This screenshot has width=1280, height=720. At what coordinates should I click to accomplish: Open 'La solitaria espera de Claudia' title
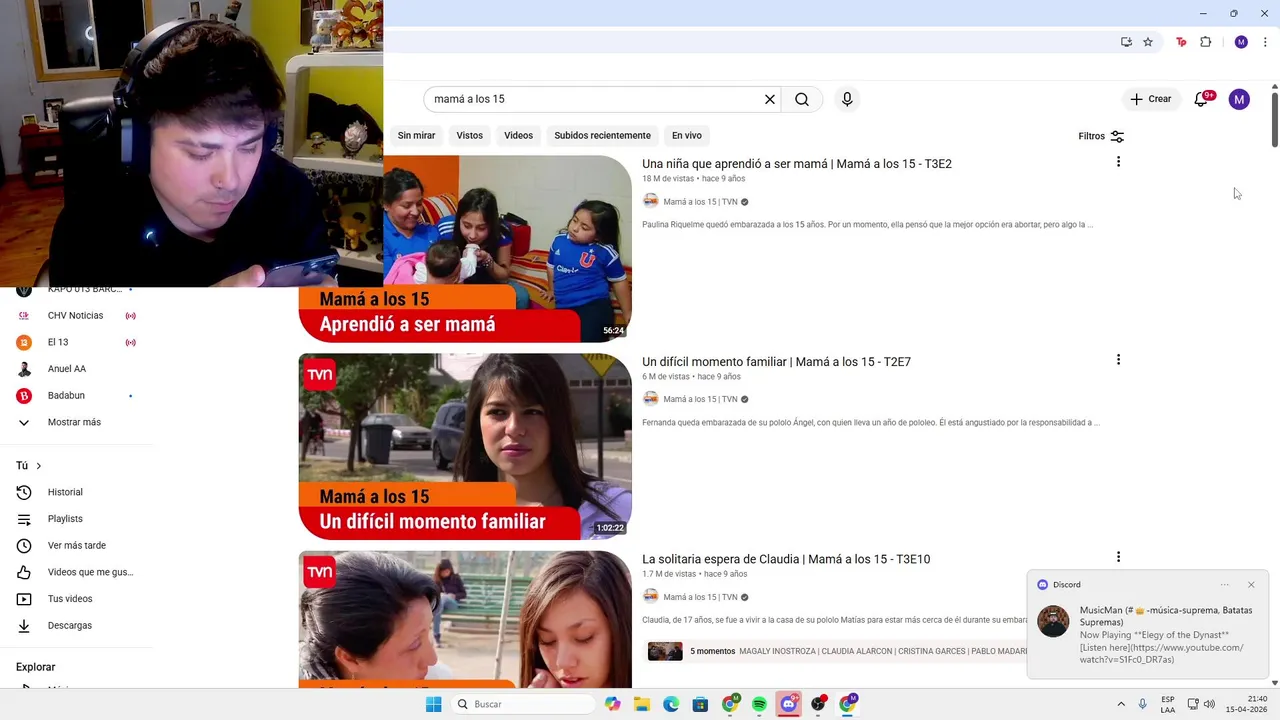pyautogui.click(x=786, y=559)
